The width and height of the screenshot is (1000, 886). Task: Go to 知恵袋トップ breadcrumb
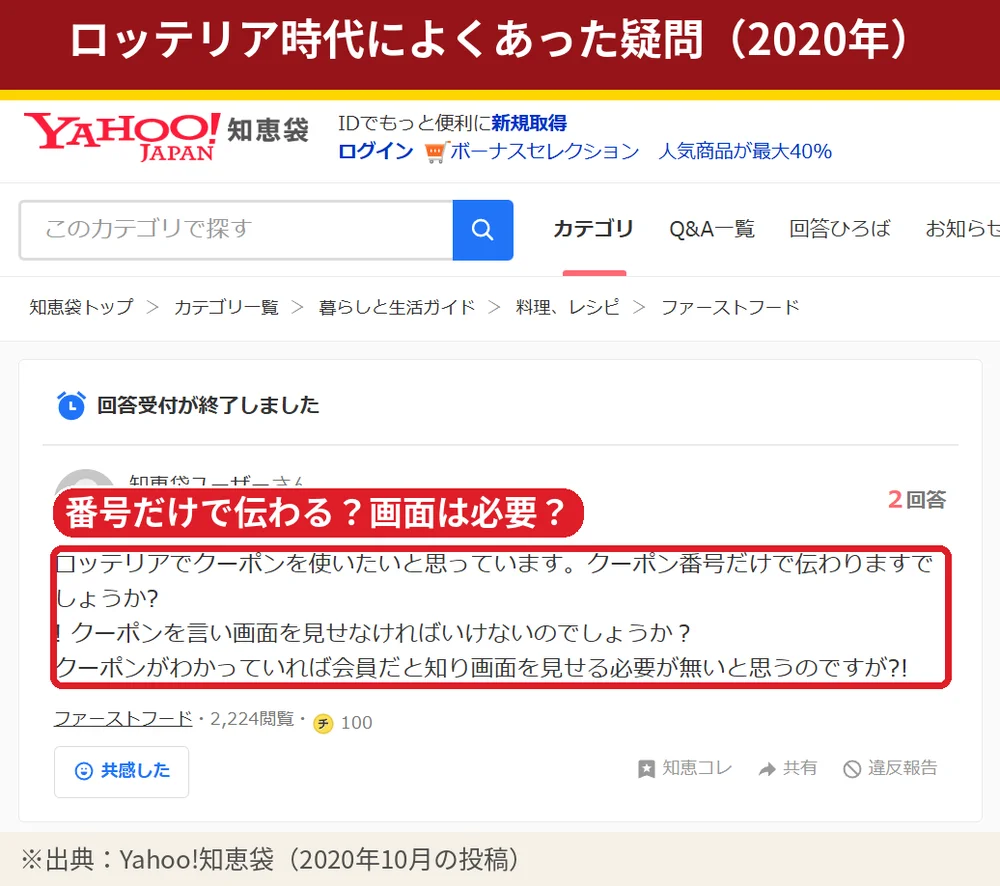point(82,307)
